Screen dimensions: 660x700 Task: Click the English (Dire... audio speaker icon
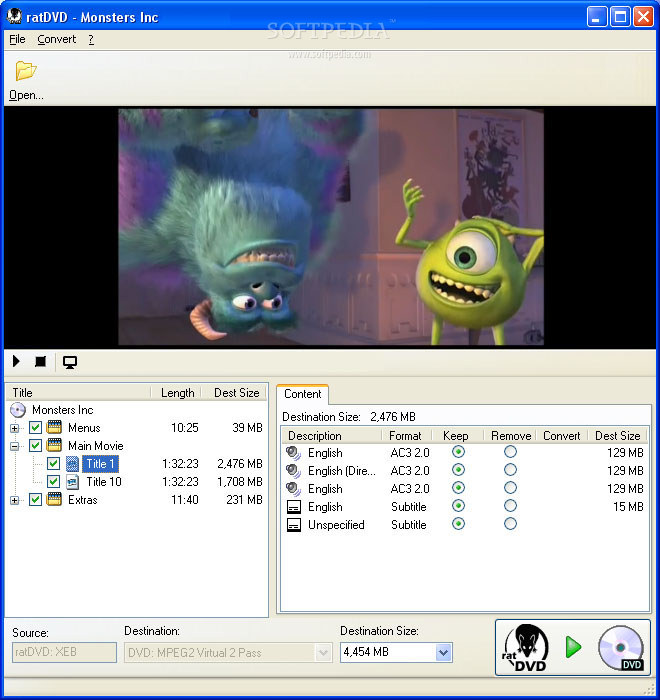[293, 471]
